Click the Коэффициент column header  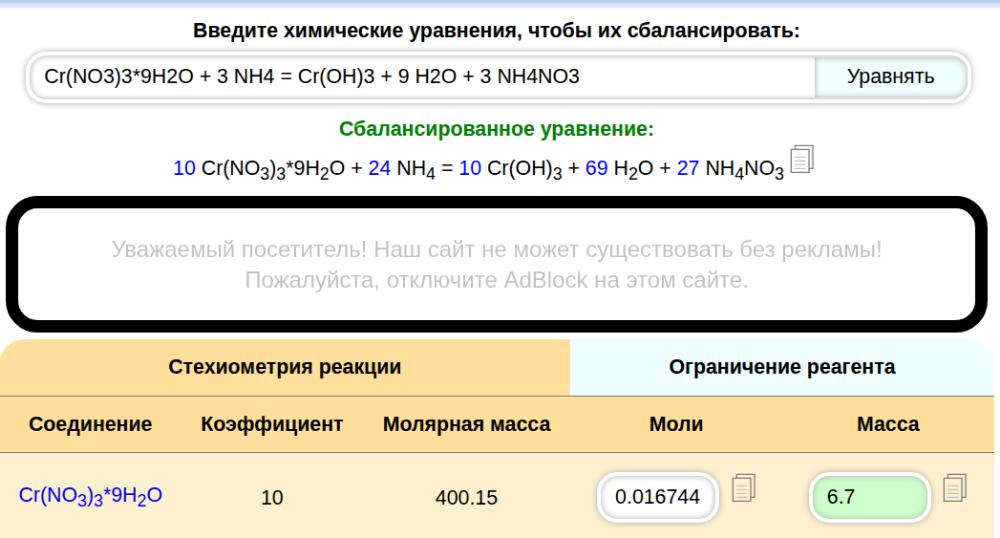272,424
